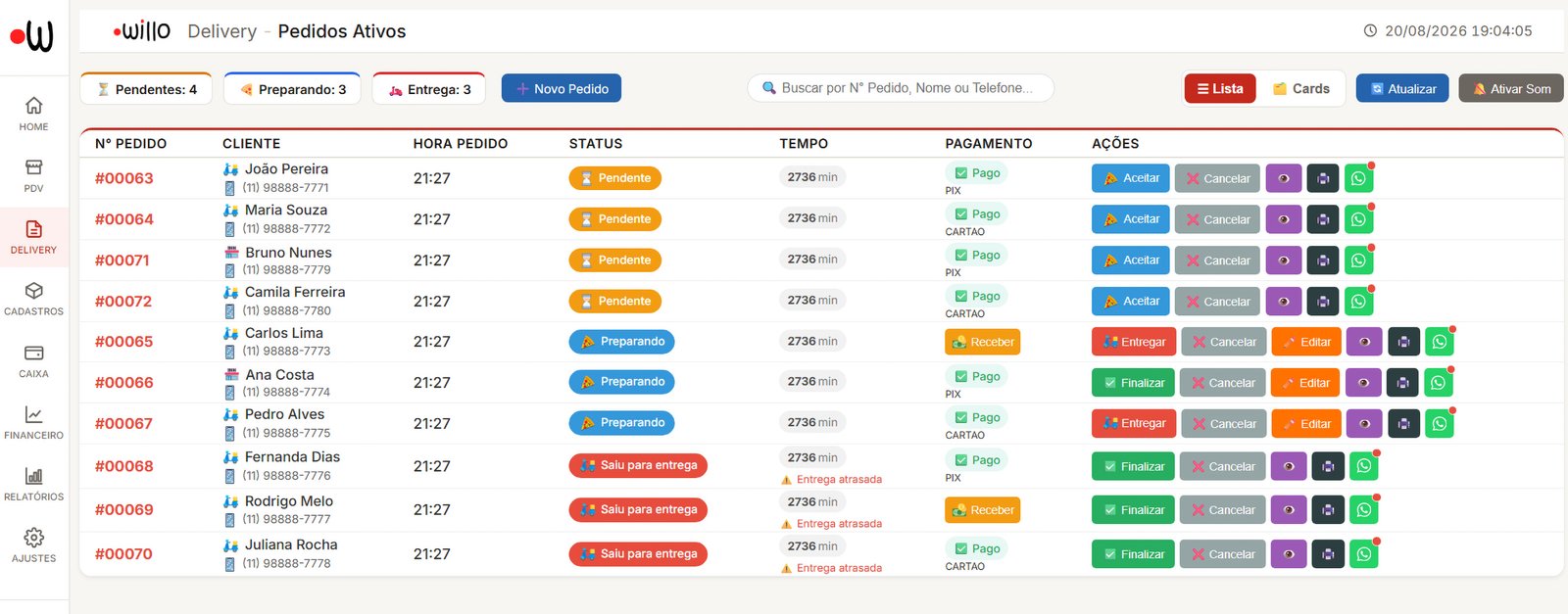Go to Cadastros in the sidebar
The image size is (1568, 614).
33,299
